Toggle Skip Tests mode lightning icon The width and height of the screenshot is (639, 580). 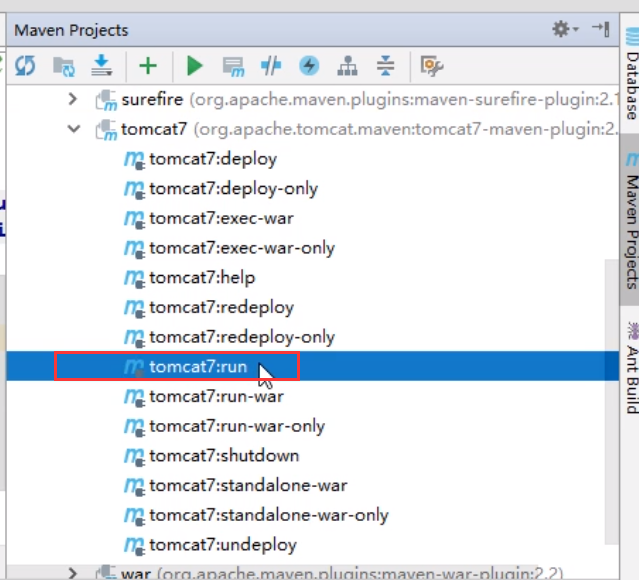(x=309, y=66)
